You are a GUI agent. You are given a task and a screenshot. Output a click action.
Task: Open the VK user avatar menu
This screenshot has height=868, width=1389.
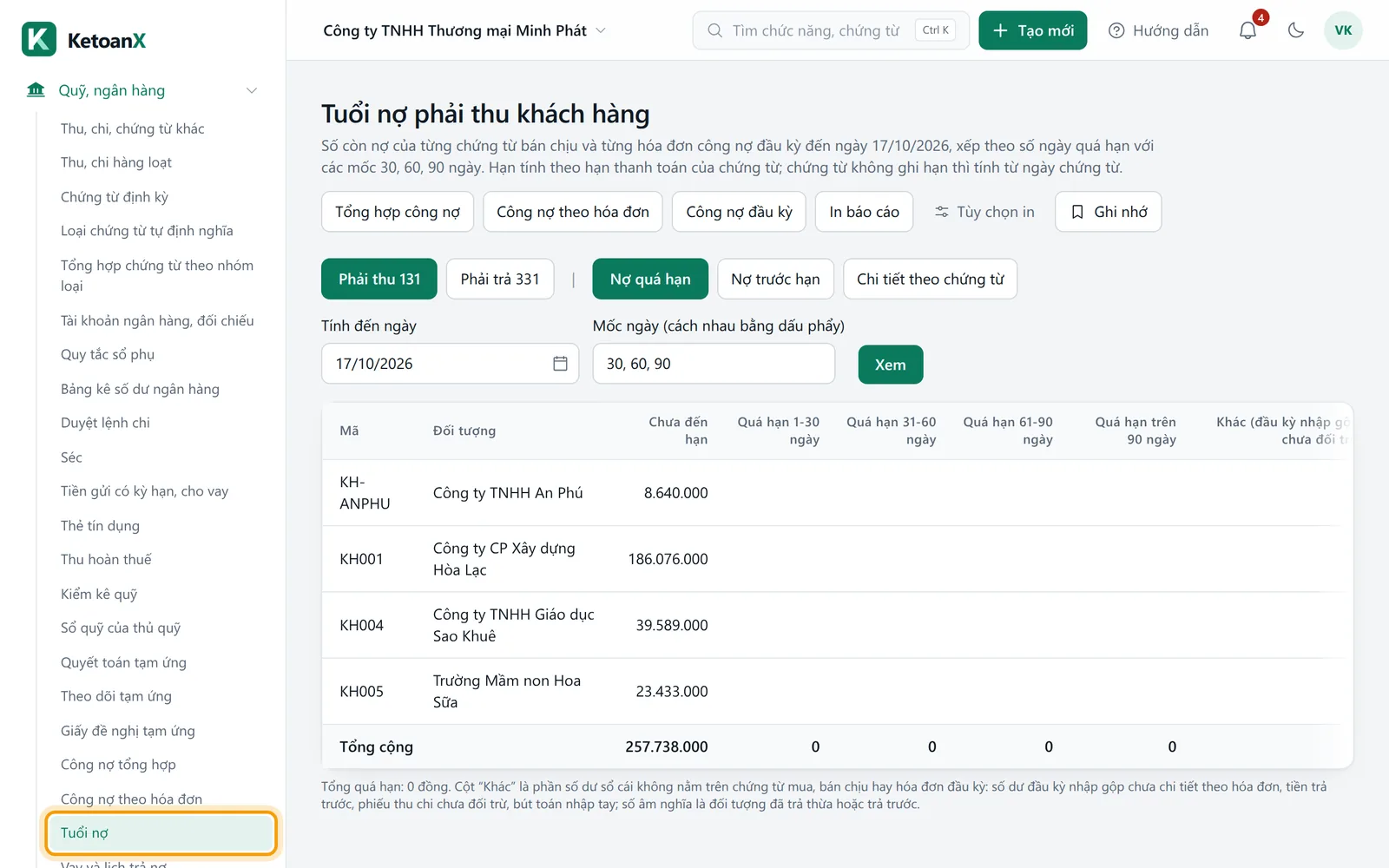point(1343,30)
